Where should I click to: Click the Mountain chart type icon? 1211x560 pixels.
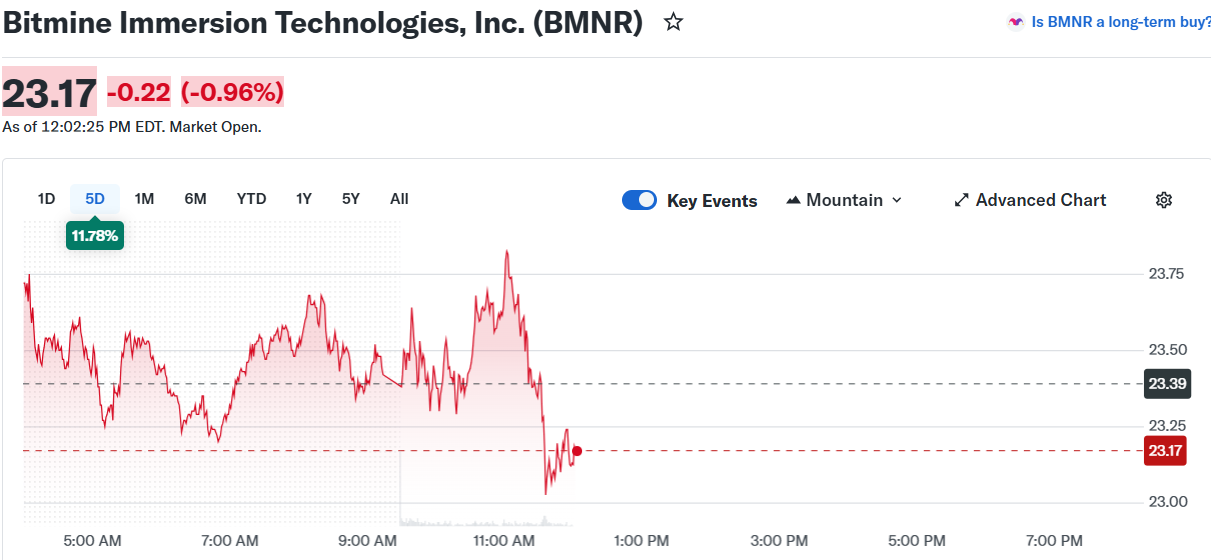[x=794, y=200]
